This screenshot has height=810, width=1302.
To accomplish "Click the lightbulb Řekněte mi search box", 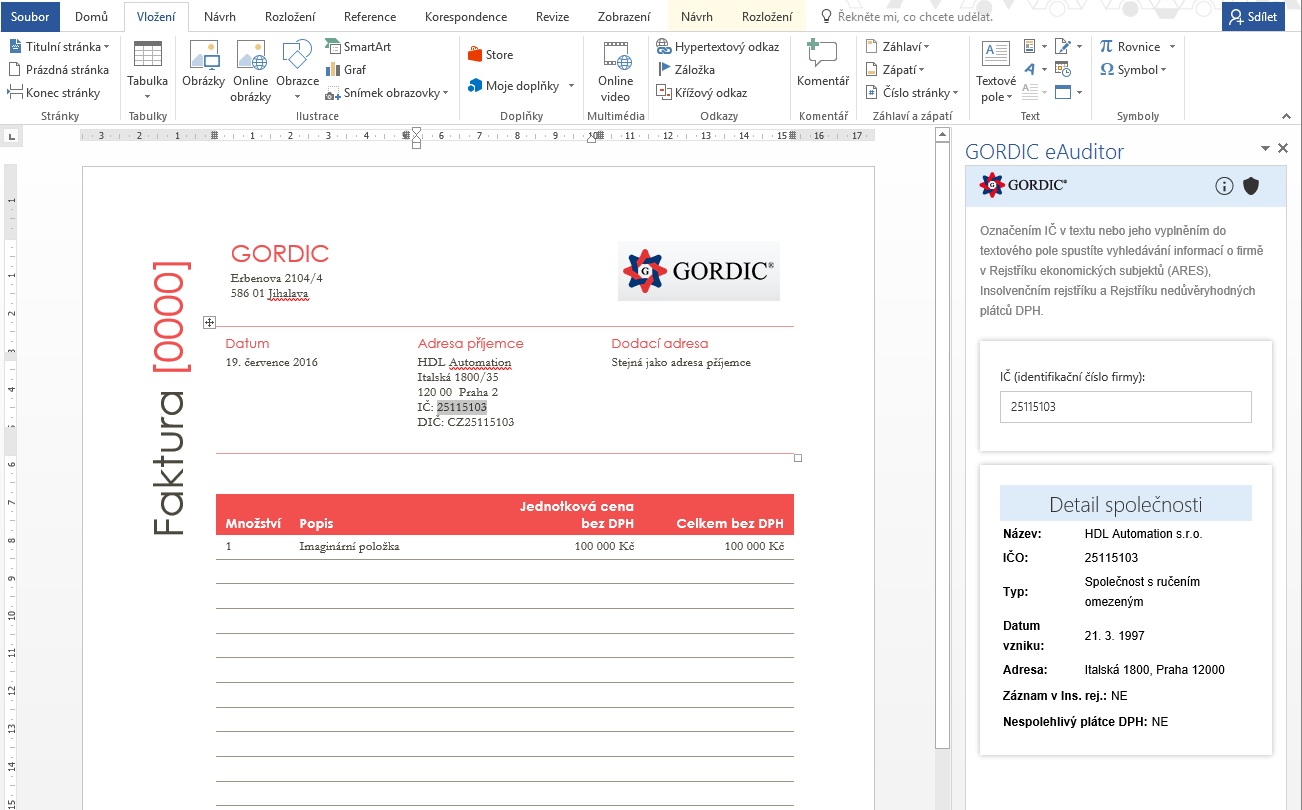I will (907, 17).
